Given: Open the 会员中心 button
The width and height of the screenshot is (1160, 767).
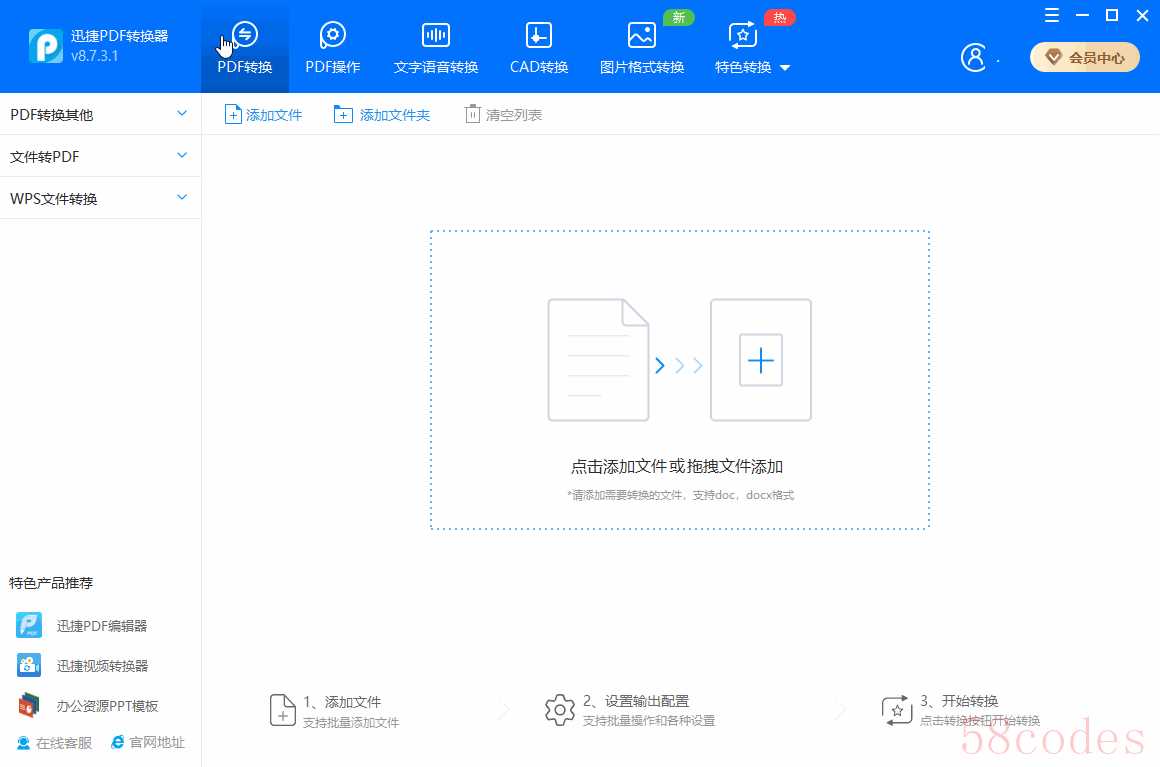Looking at the screenshot, I should pyautogui.click(x=1085, y=57).
